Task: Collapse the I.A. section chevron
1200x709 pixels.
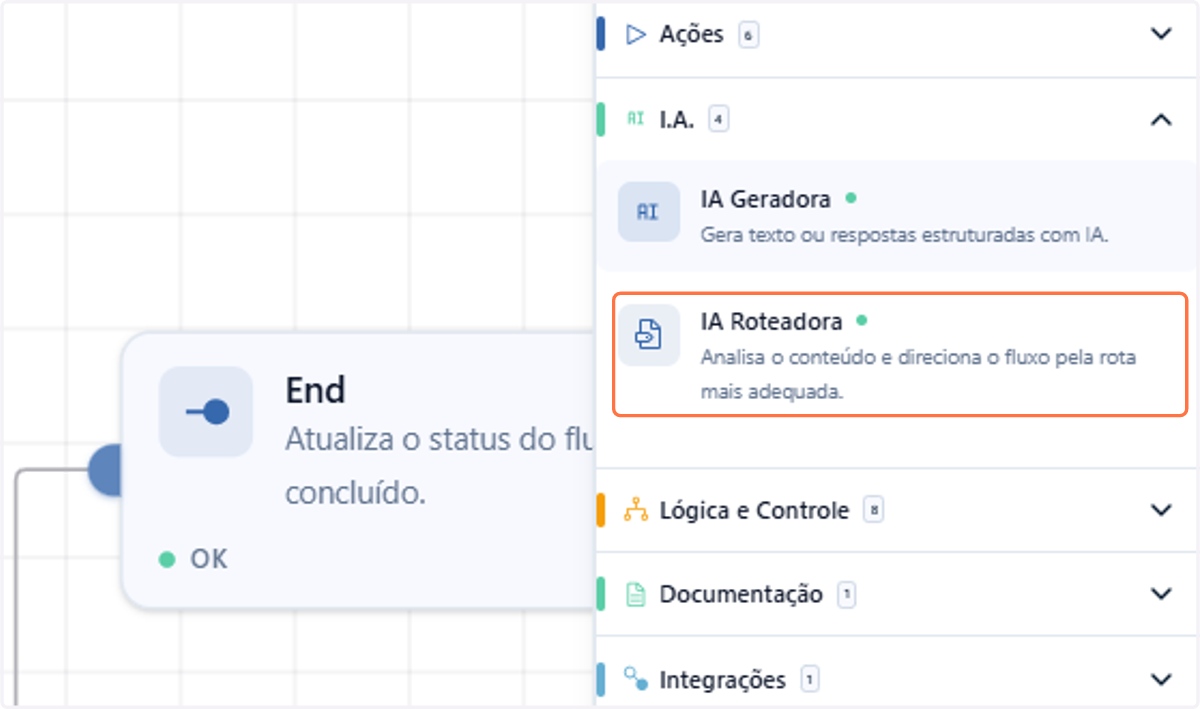Action: pyautogui.click(x=1161, y=119)
